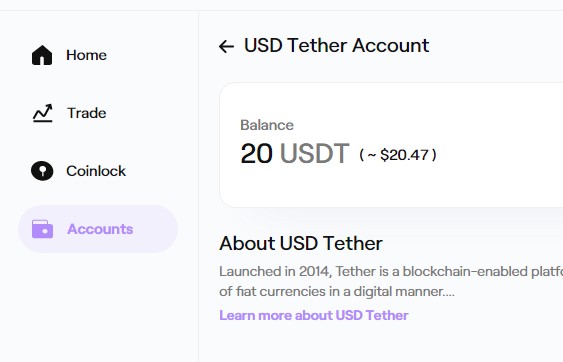Select the USDT currency text
Viewport: 563px width, 362px height.
tap(315, 153)
